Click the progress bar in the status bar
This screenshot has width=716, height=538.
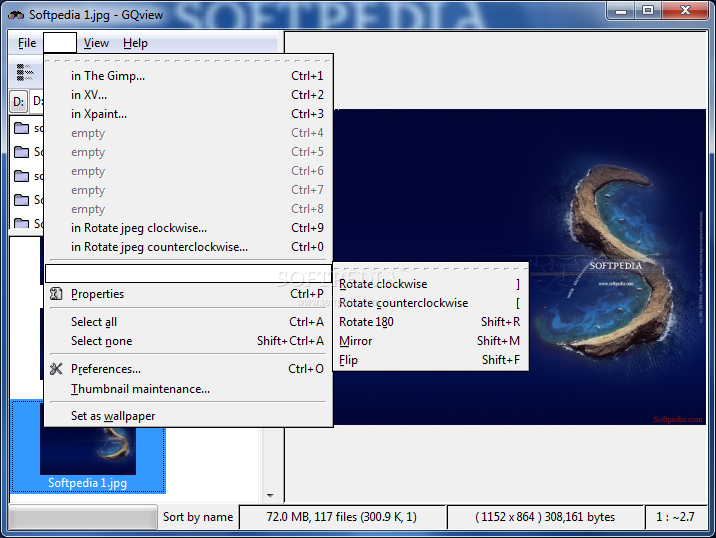point(83,518)
